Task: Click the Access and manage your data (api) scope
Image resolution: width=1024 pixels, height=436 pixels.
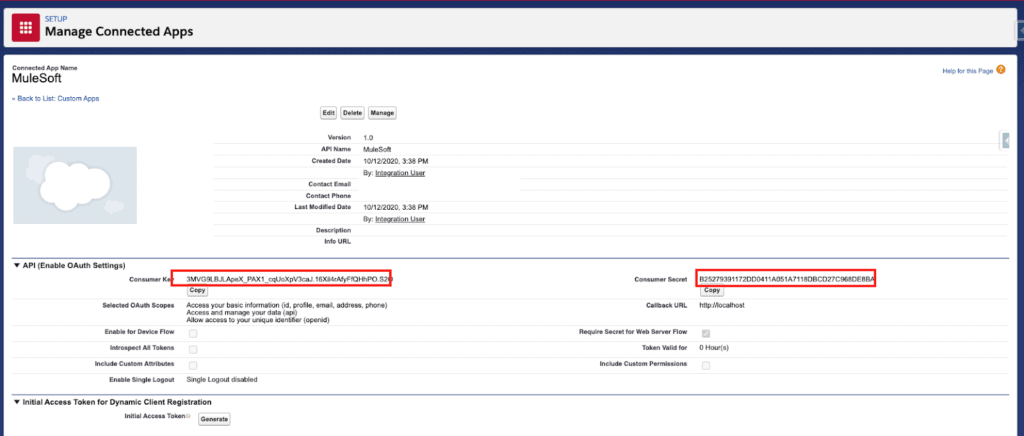Action: (x=242, y=313)
